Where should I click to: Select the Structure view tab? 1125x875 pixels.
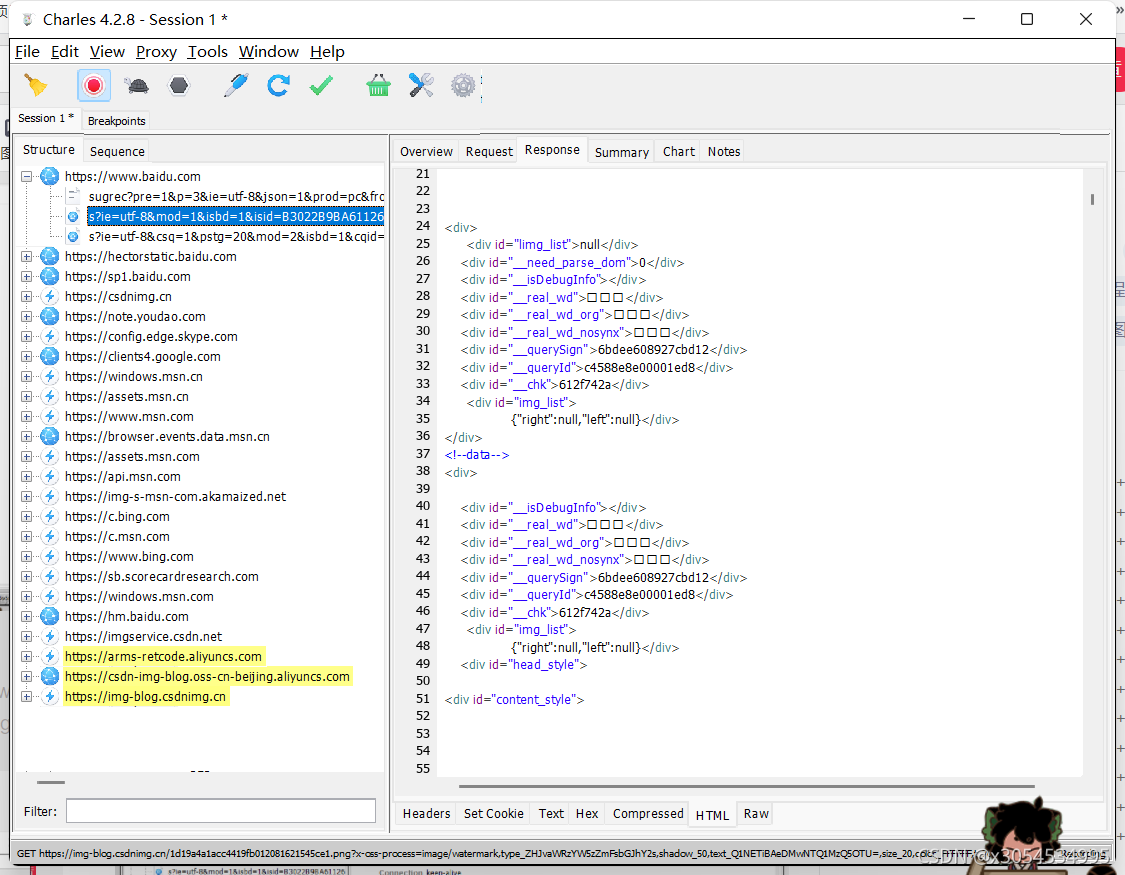49,150
